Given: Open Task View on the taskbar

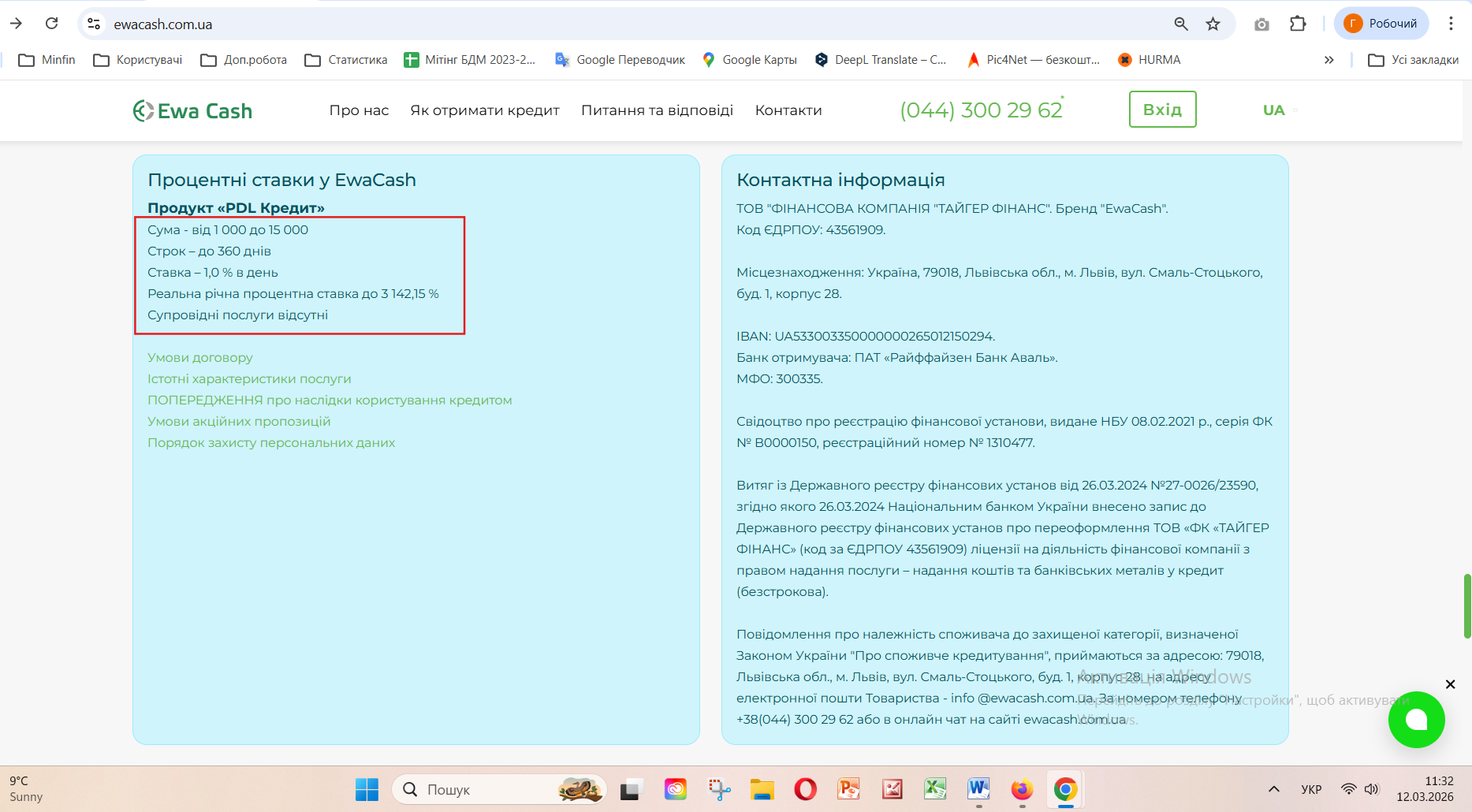Looking at the screenshot, I should point(632,789).
